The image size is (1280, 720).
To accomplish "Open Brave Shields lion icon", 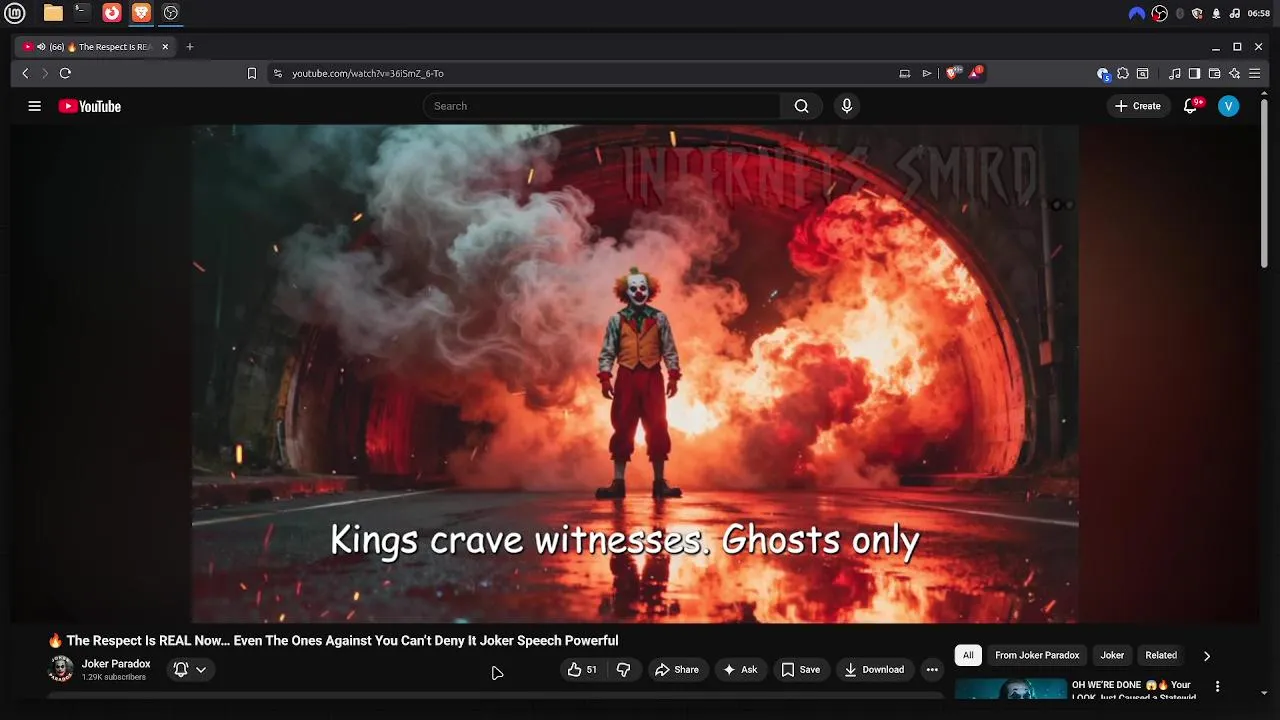I will 952,73.
